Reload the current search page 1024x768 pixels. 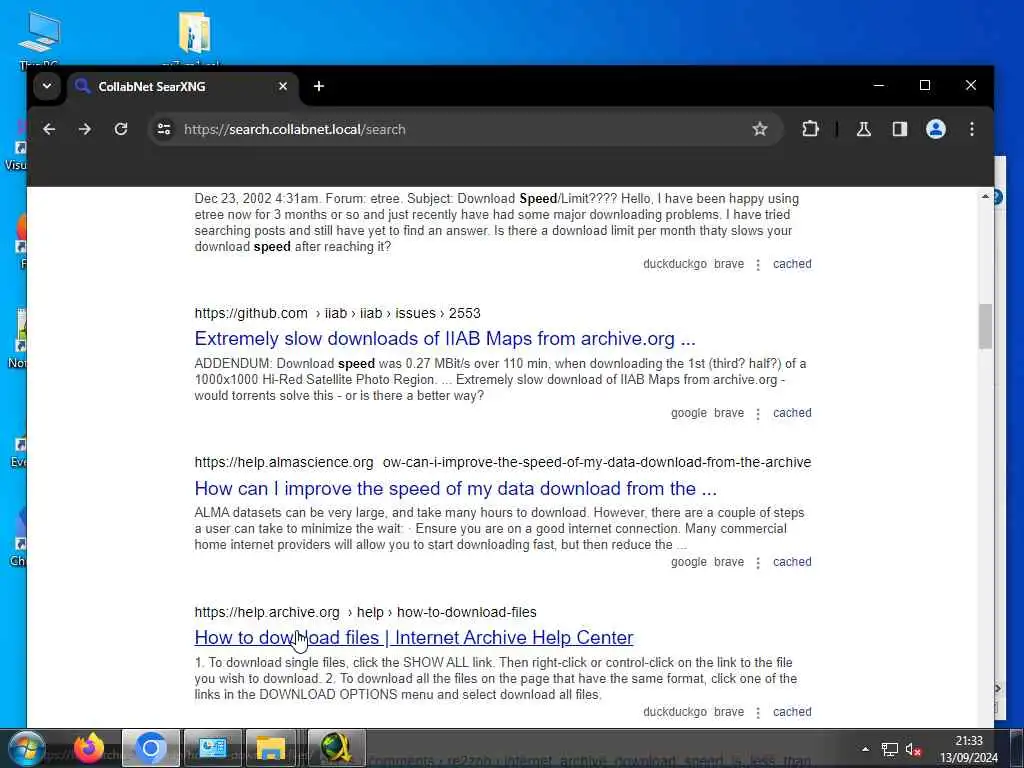(121, 129)
